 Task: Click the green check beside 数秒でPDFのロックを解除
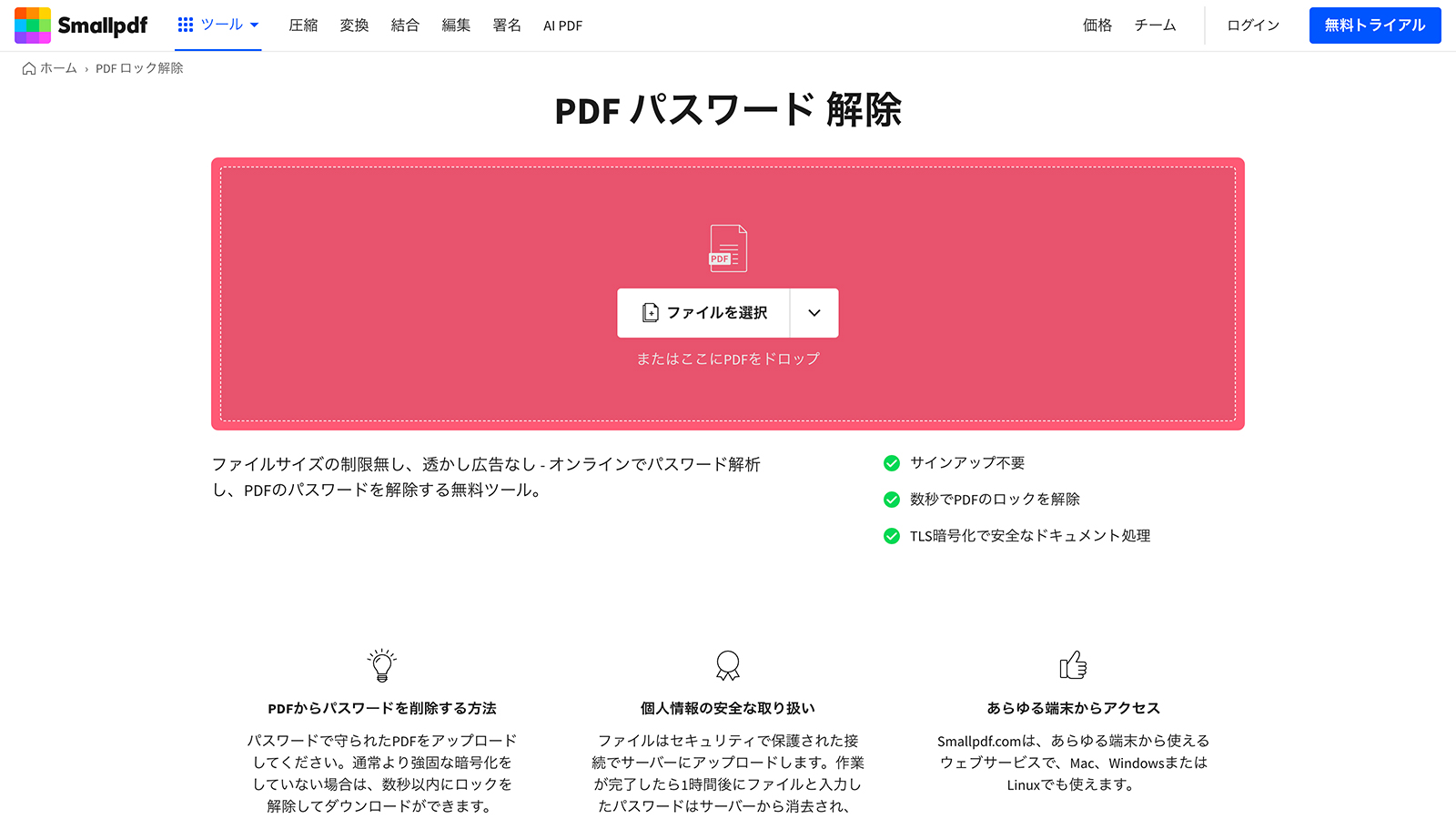click(892, 500)
